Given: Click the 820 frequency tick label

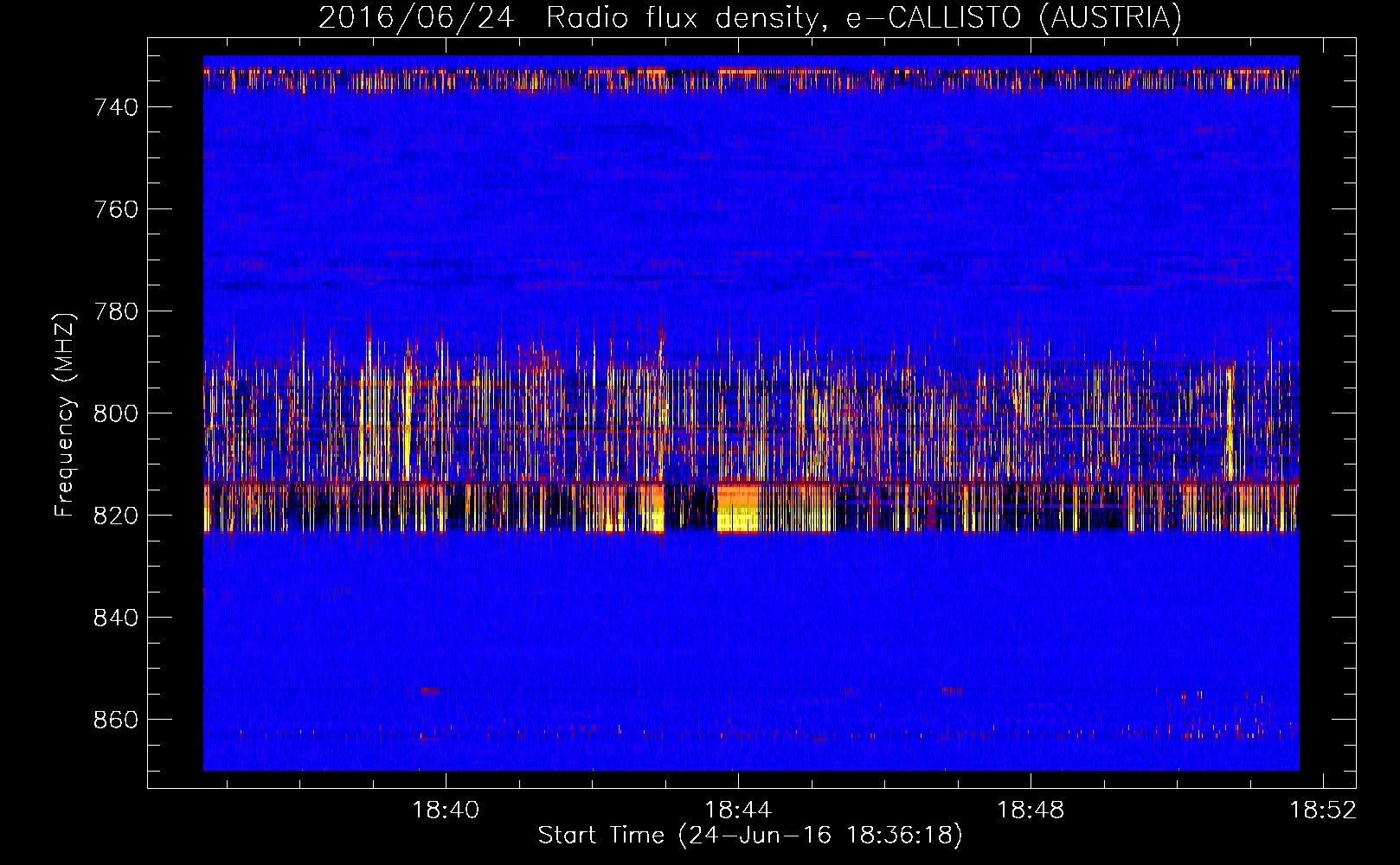Looking at the screenshot, I should point(116,516).
